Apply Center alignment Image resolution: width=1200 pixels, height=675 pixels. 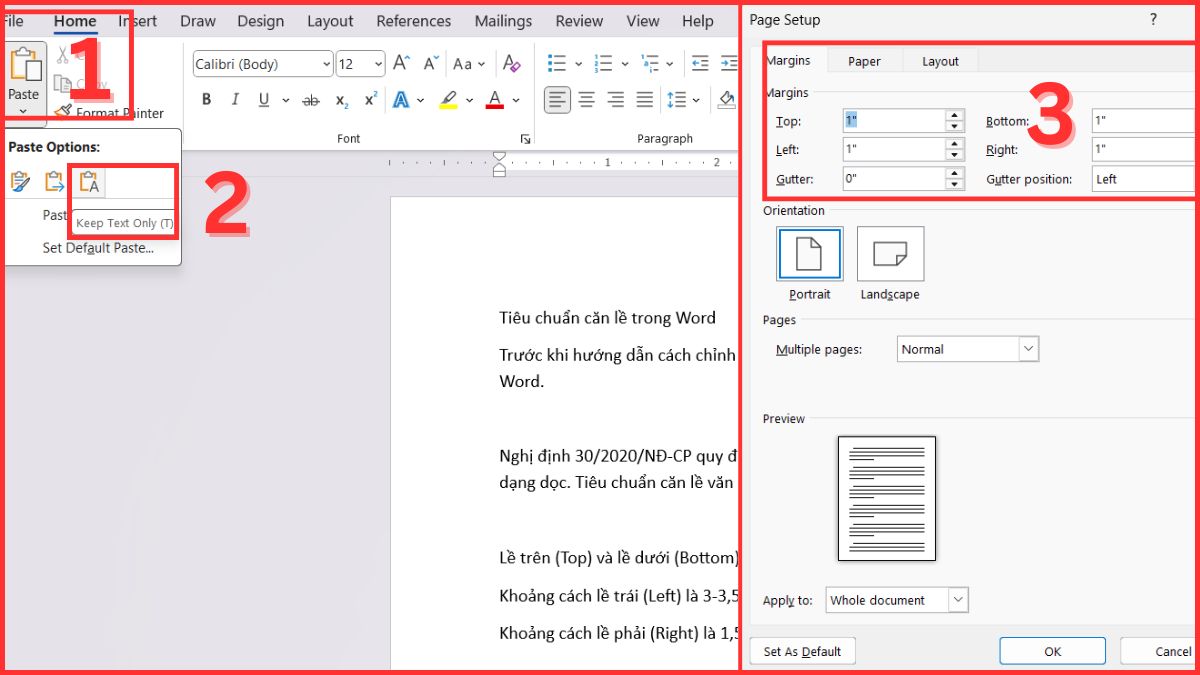pyautogui.click(x=585, y=99)
